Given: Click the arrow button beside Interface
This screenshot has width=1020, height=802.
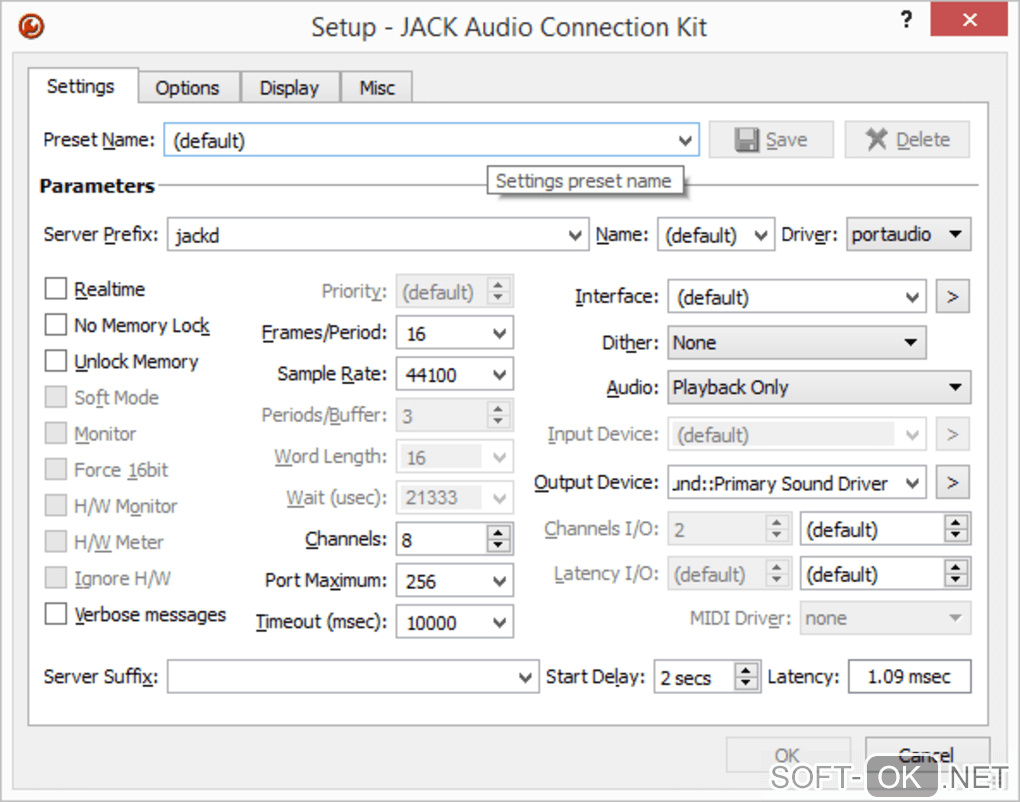Looking at the screenshot, I should pos(952,297).
